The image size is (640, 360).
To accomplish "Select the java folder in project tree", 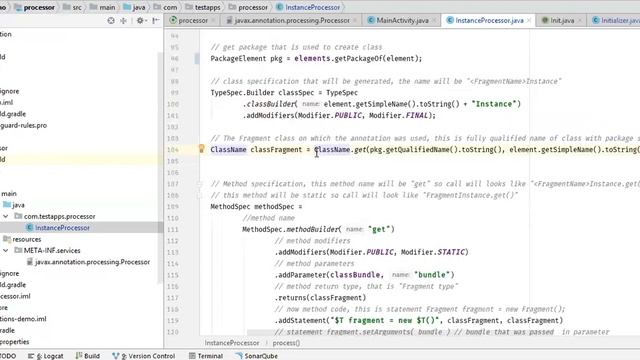I will 14,205.
